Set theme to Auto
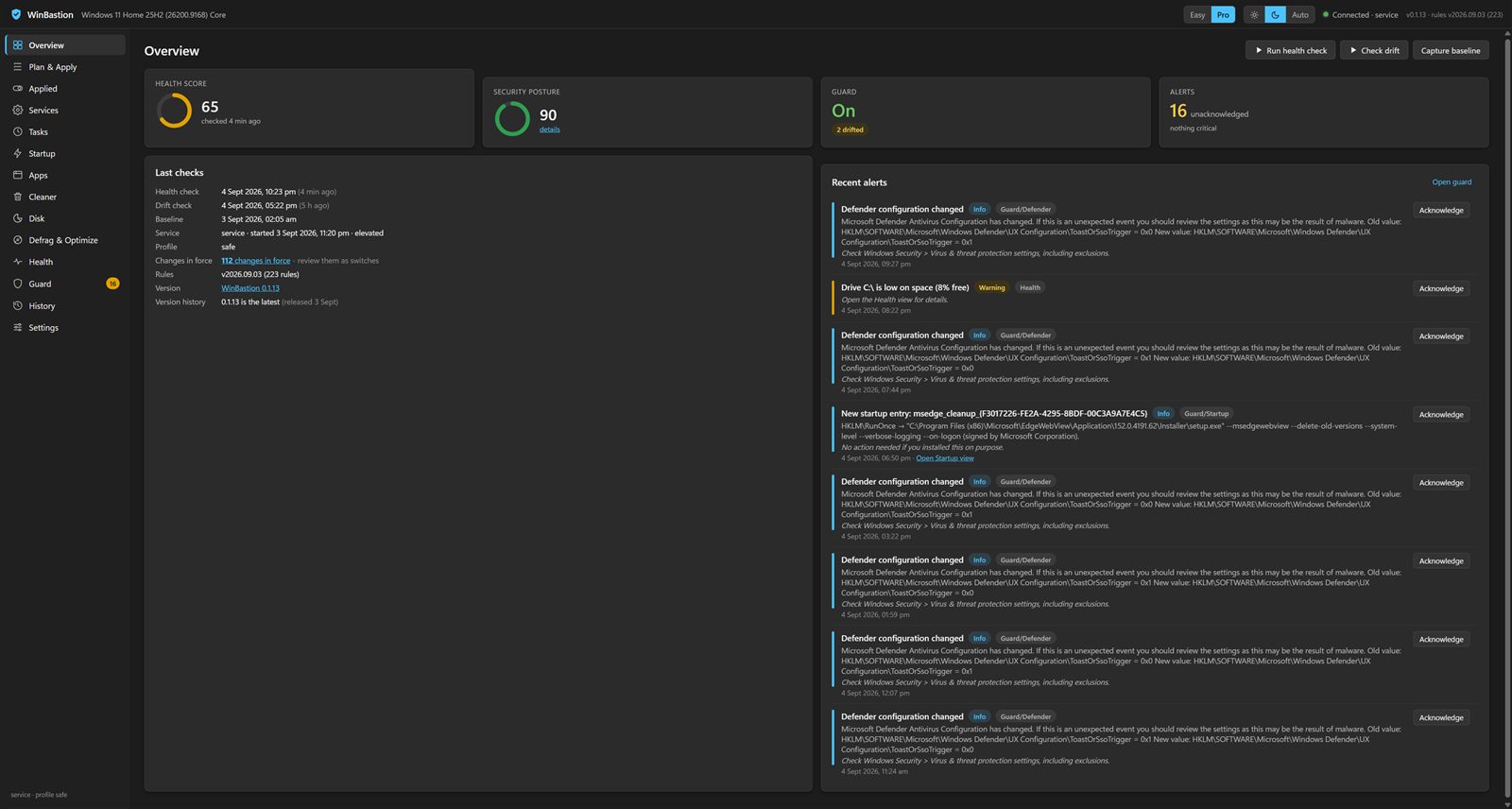The height and width of the screenshot is (809, 1512). click(1300, 14)
